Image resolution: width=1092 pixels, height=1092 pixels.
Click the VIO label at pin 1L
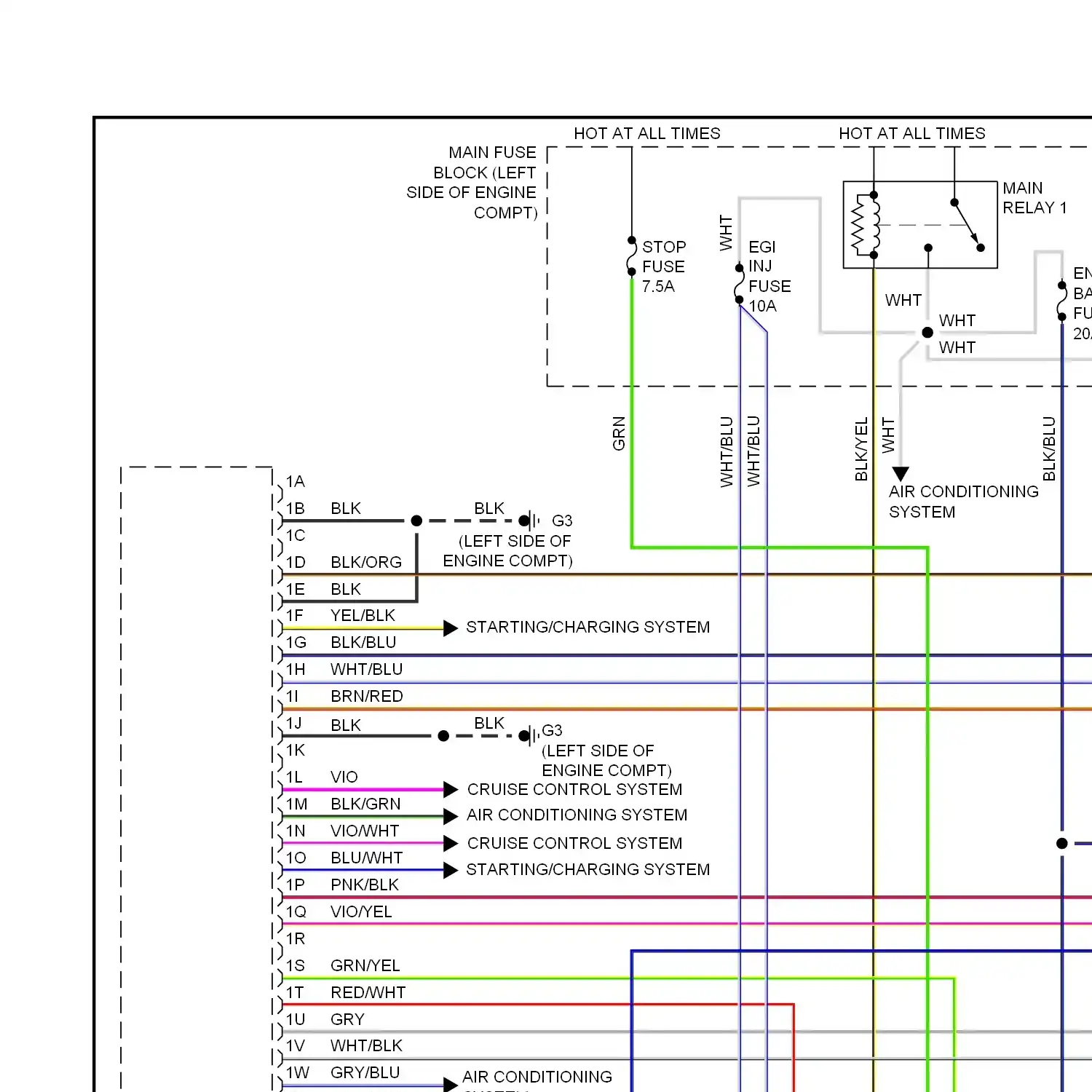[344, 777]
